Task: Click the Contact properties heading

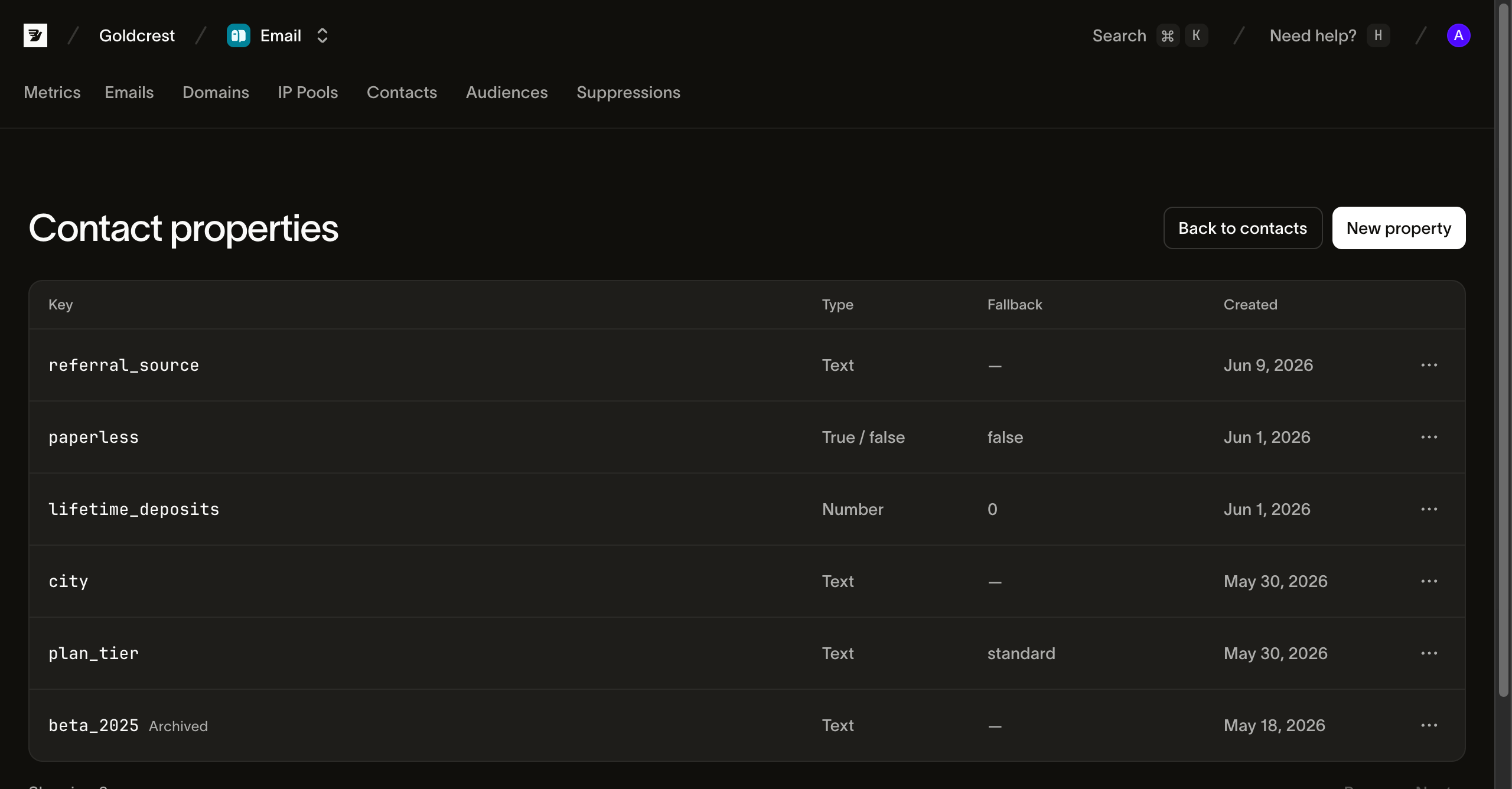Action: (184, 229)
